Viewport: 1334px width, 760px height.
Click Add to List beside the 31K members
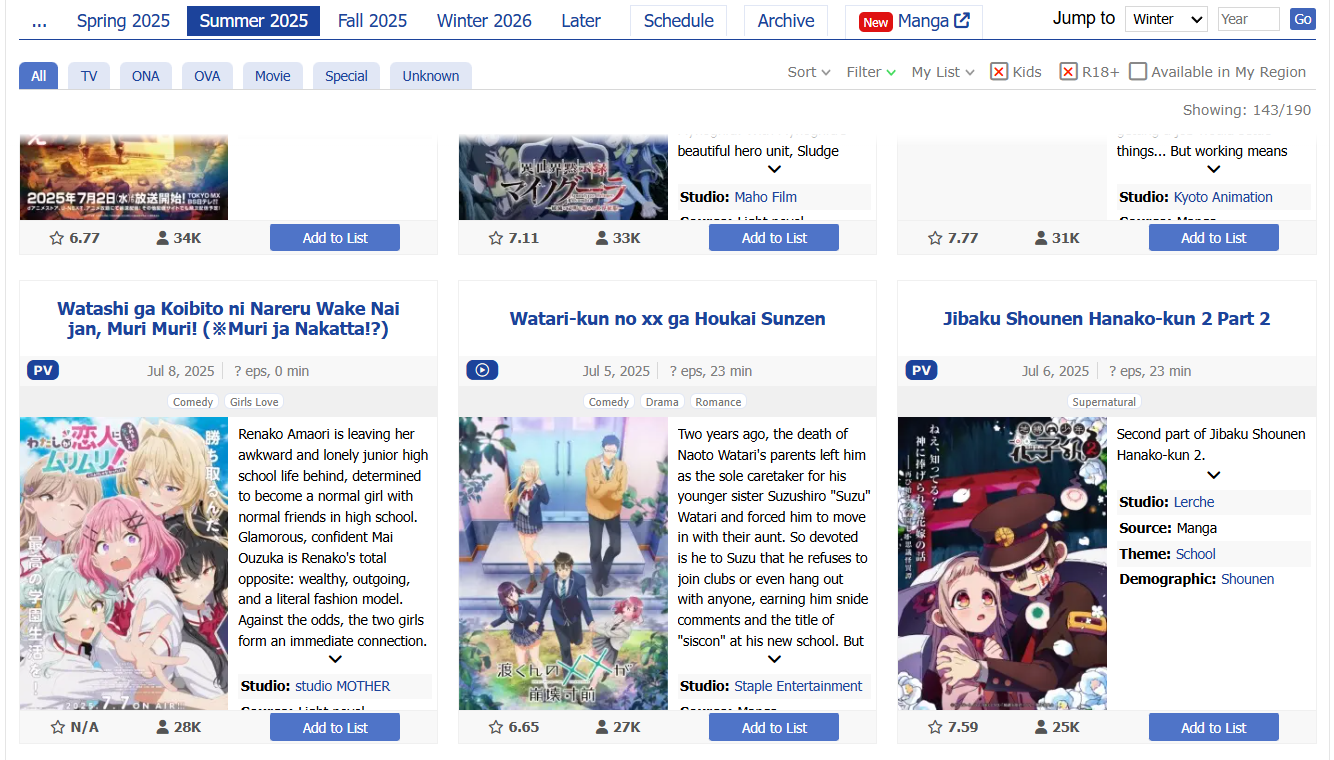click(x=1213, y=238)
